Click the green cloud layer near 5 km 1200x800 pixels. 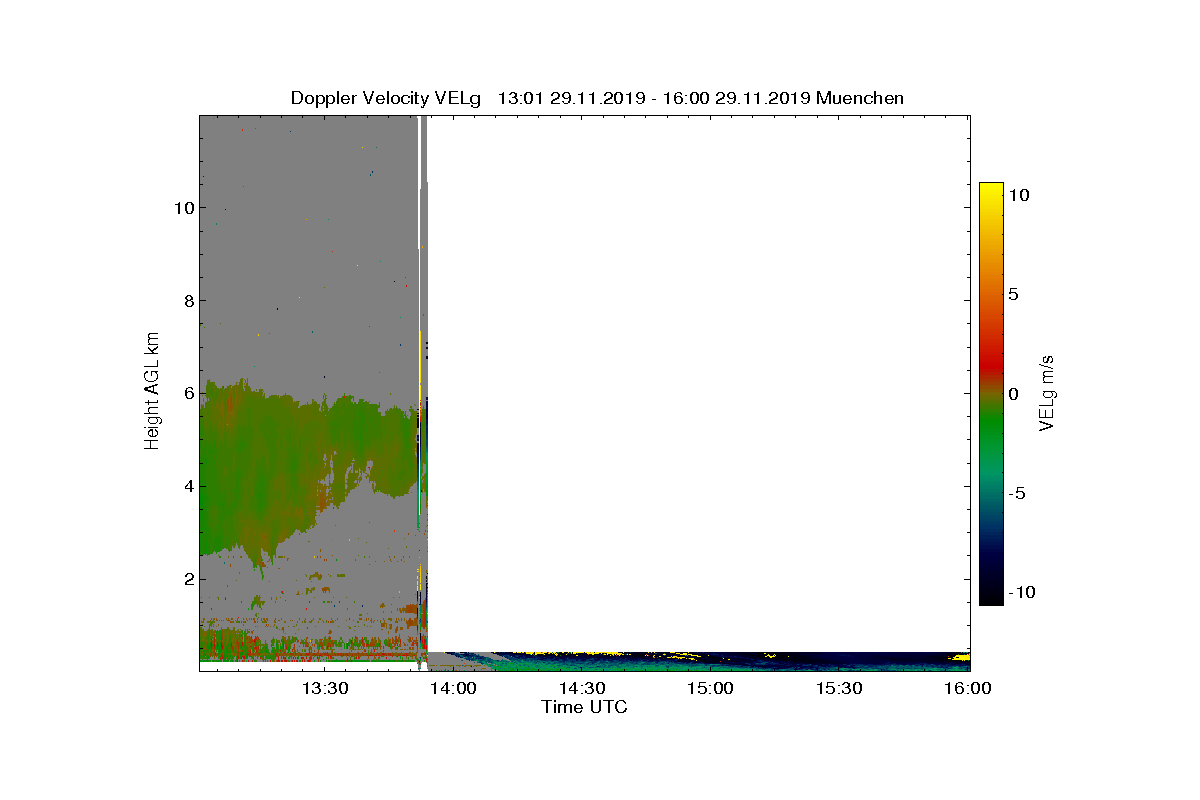(x=300, y=460)
